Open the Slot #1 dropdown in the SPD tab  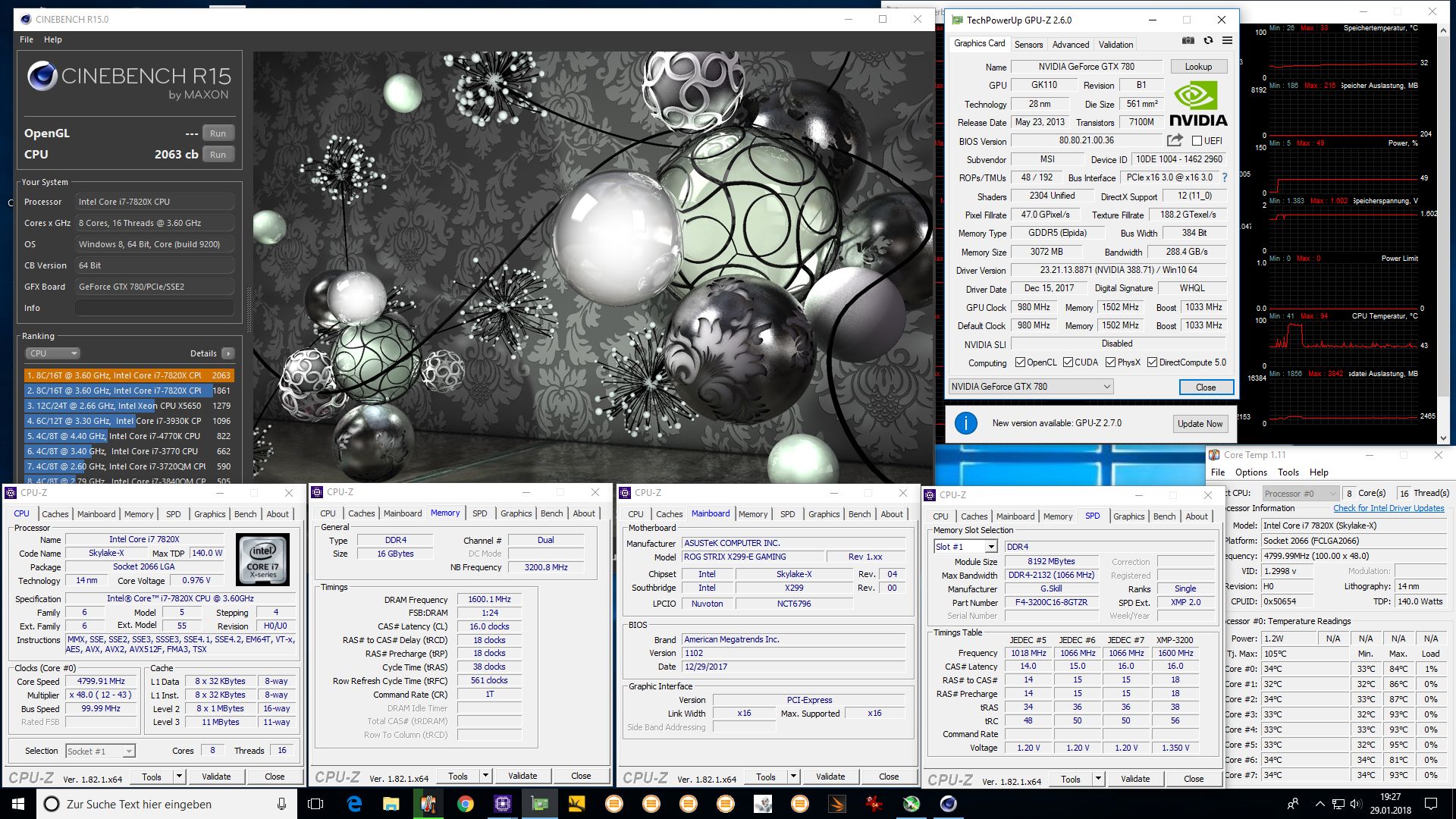pyautogui.click(x=965, y=547)
